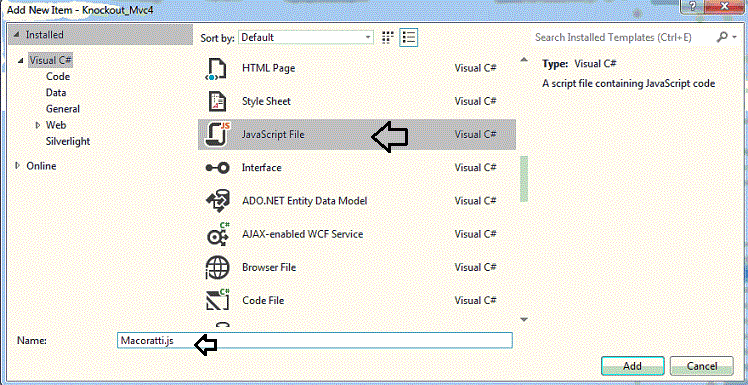Click the Name field containing Macoratti.js
Image resolution: width=748 pixels, height=385 pixels.
point(315,340)
